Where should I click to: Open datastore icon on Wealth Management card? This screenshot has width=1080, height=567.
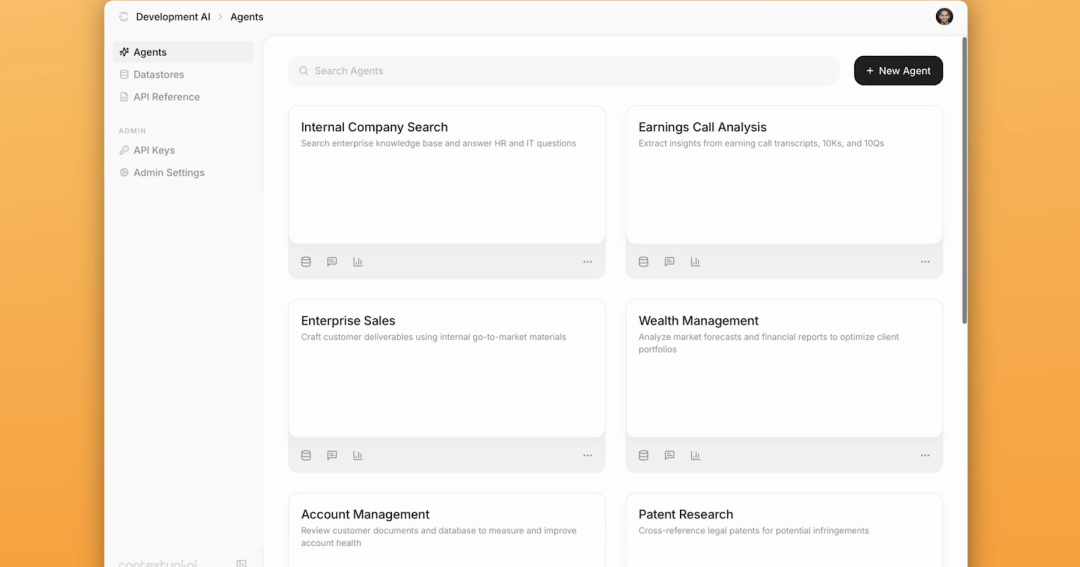(x=643, y=455)
